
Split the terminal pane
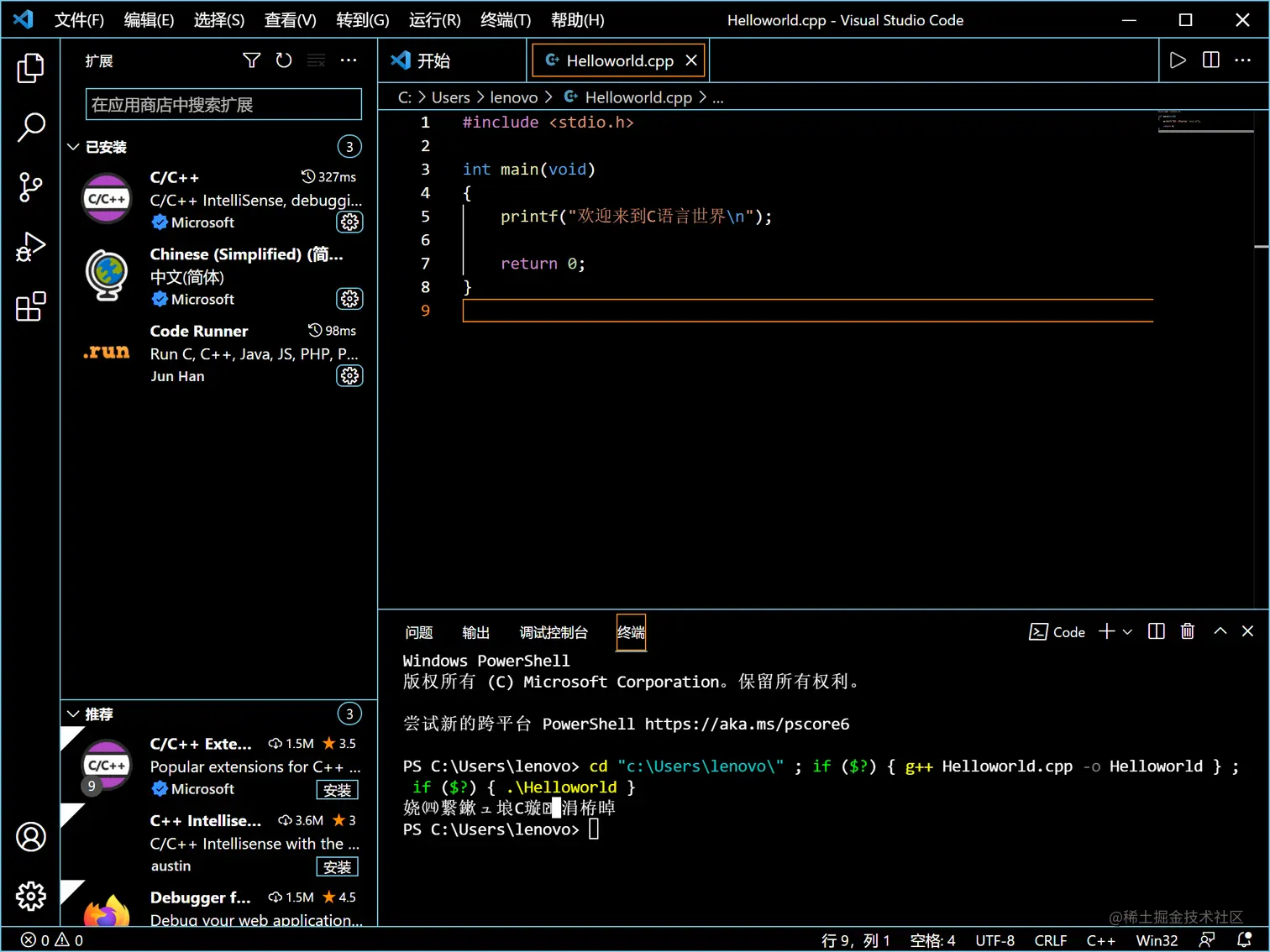pos(1156,631)
